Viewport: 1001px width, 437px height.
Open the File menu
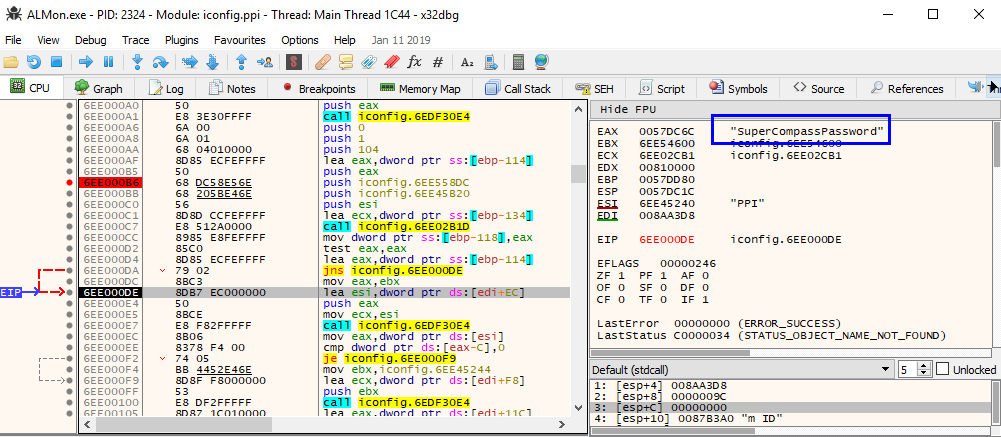pos(13,40)
